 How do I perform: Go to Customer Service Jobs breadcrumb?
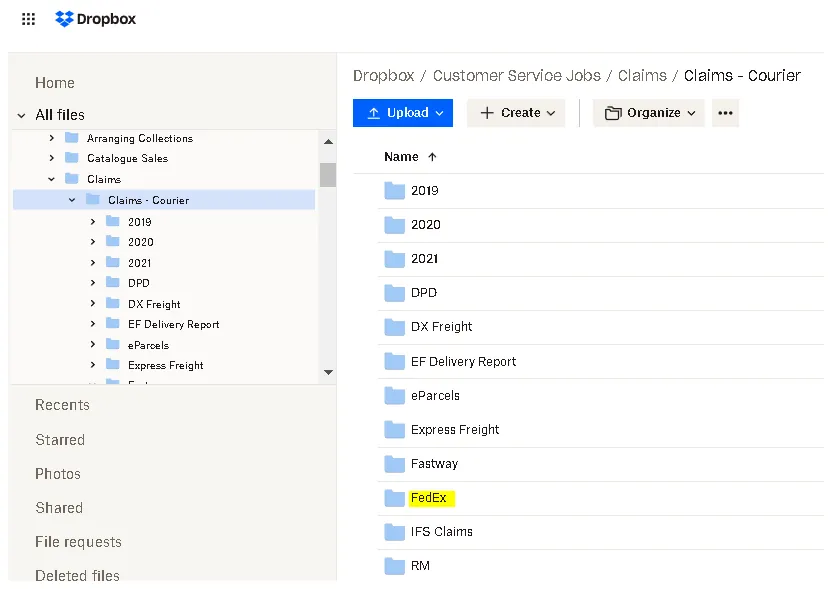[x=517, y=76]
